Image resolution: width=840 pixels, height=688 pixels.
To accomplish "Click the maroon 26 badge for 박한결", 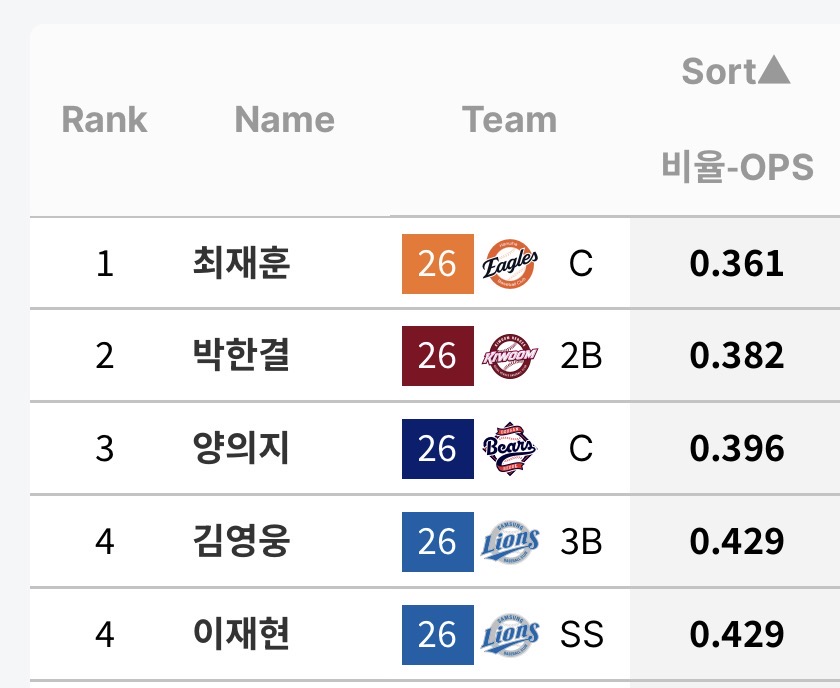I will [x=437, y=356].
